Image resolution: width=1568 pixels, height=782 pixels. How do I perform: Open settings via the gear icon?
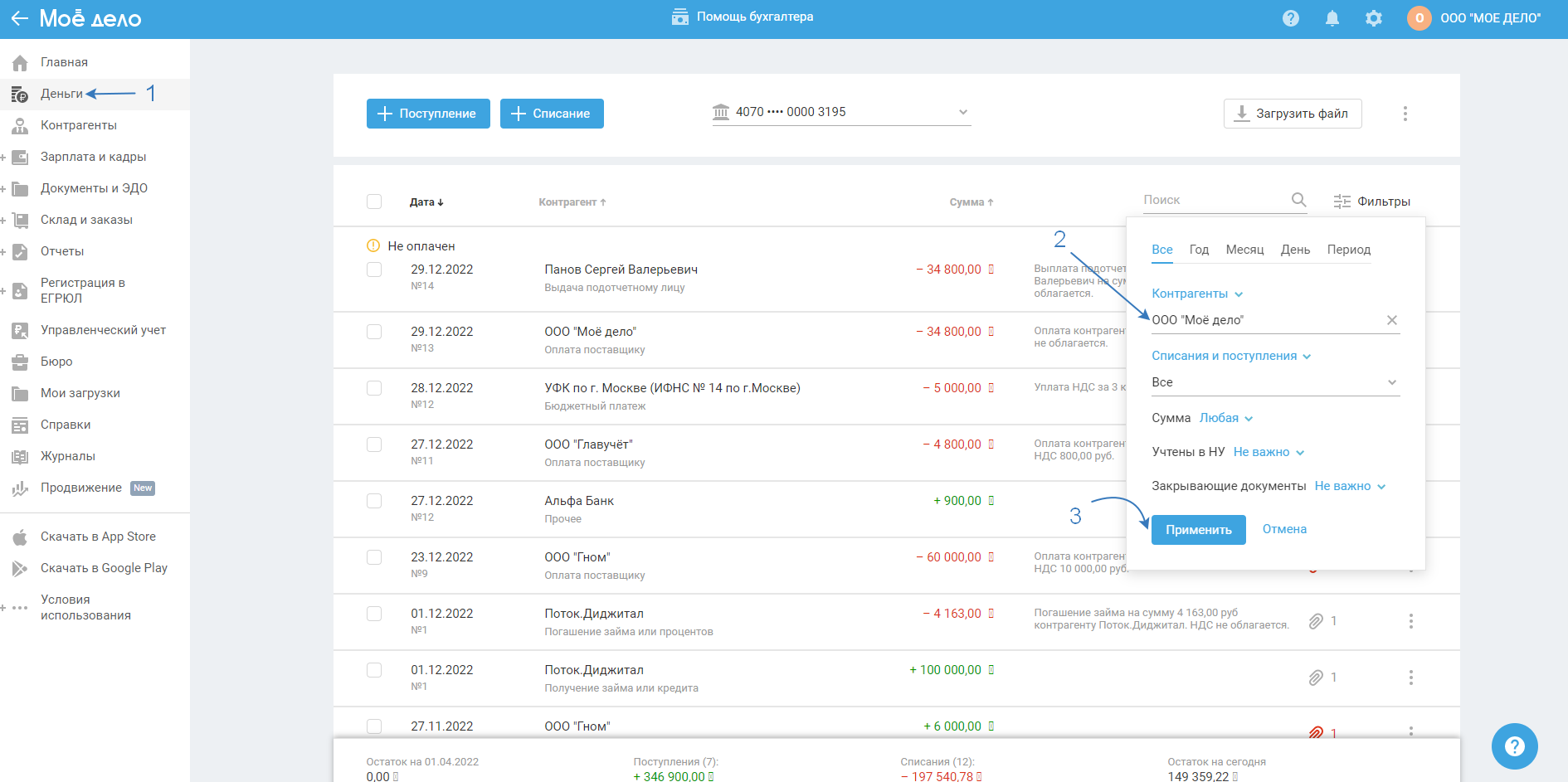1373,18
